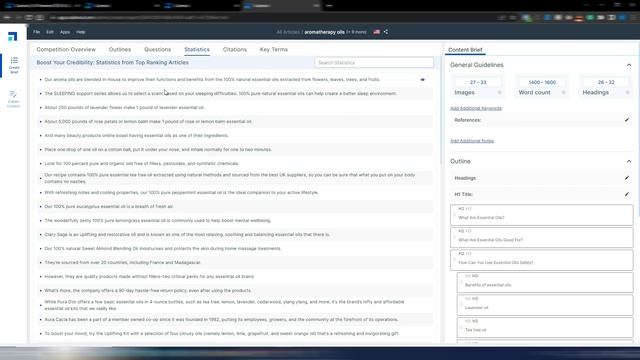Select the 'Benefits of essential oils' H3 item
Screen dimensions: 640x360
(x=545, y=282)
